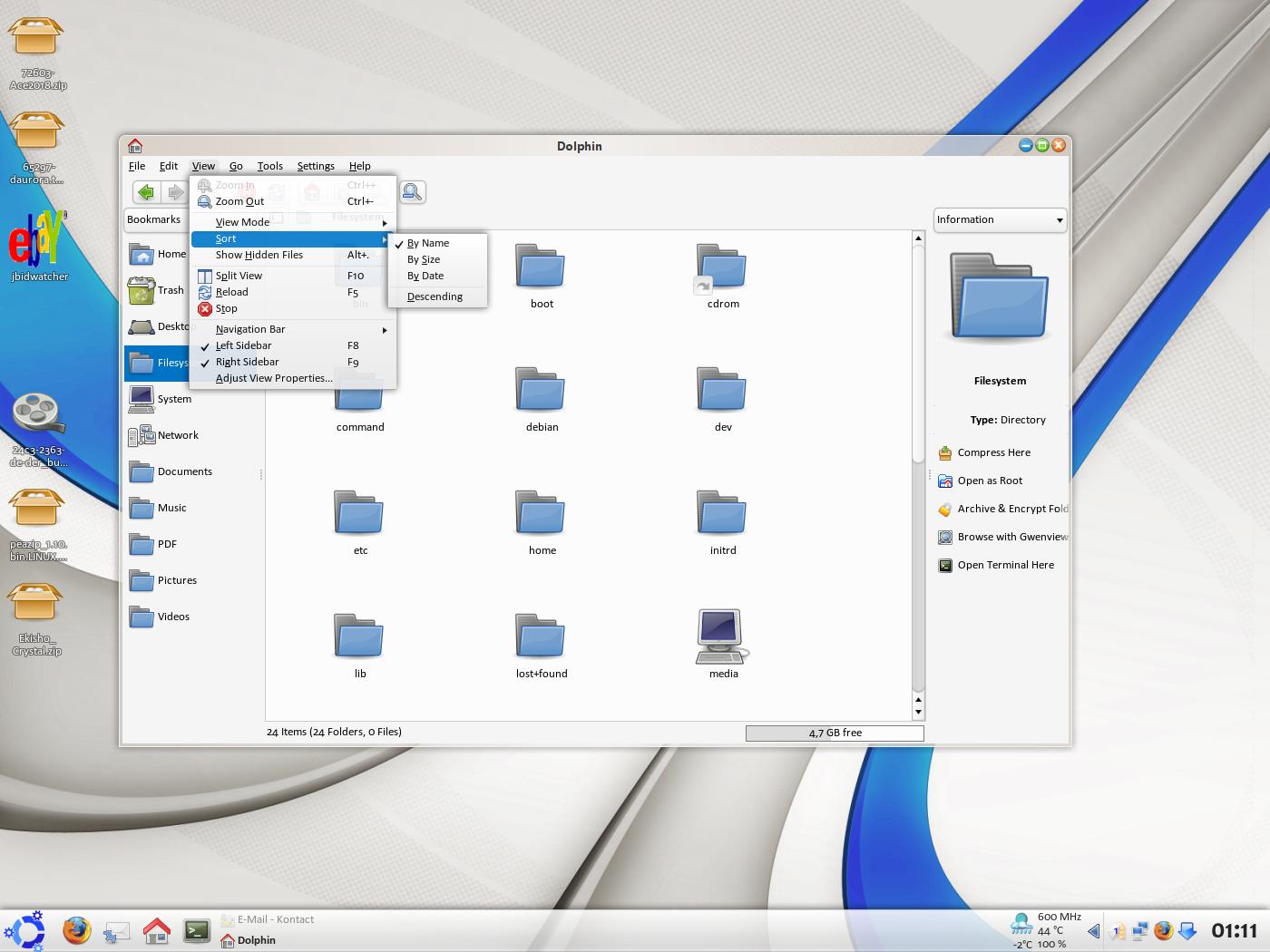The image size is (1270, 952).
Task: Click Browse with Gwenview action
Action: coord(1002,537)
